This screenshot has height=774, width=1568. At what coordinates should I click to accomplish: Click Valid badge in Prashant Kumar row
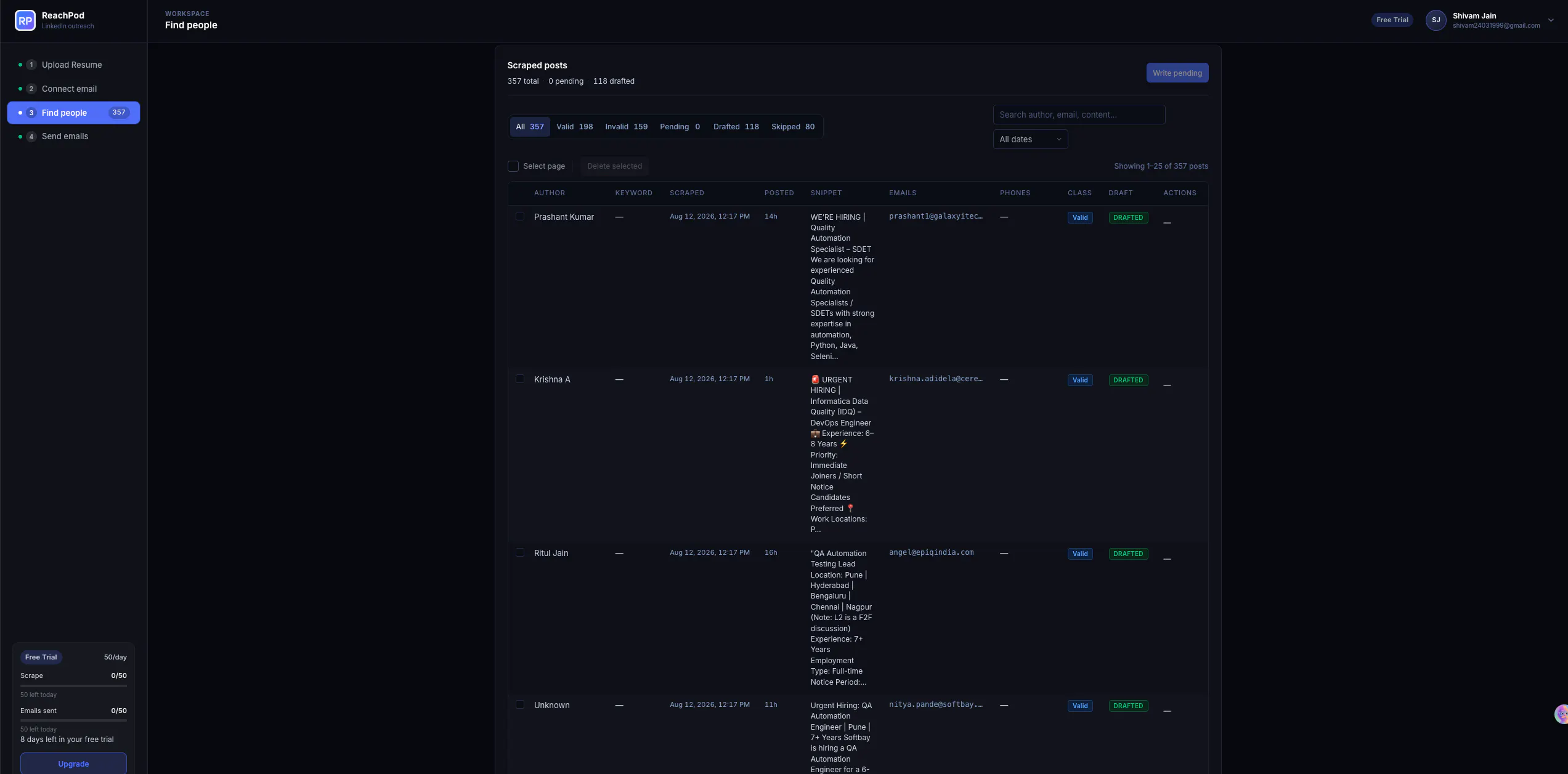coord(1079,218)
